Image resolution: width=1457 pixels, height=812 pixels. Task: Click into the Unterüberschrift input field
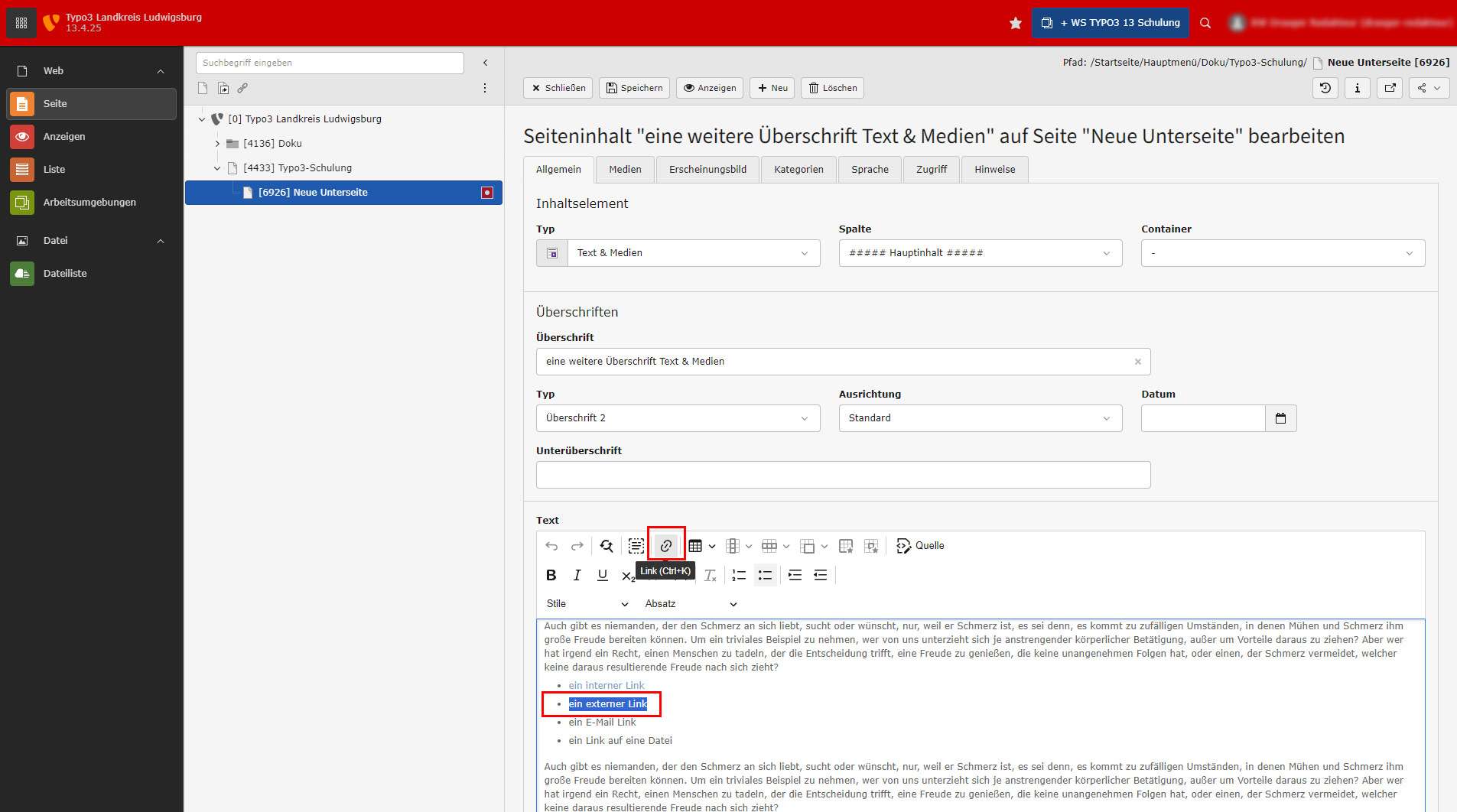point(843,475)
